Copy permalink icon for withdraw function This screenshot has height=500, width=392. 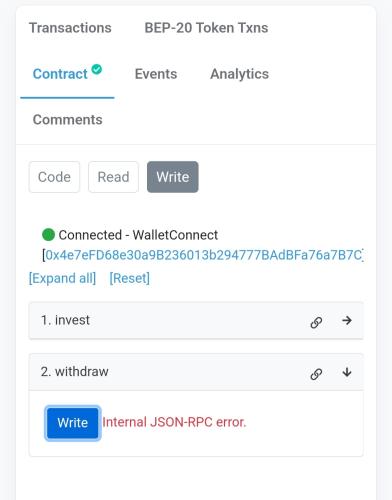pyautogui.click(x=316, y=374)
